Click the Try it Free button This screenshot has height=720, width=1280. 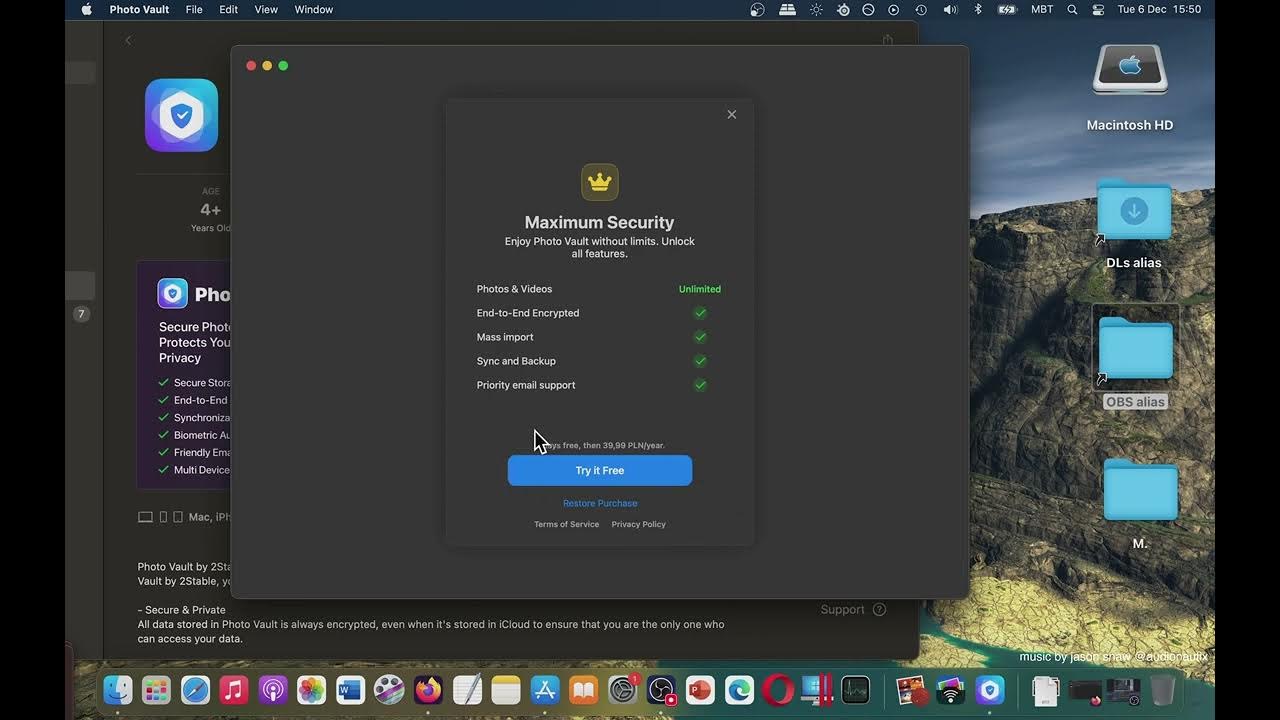600,470
